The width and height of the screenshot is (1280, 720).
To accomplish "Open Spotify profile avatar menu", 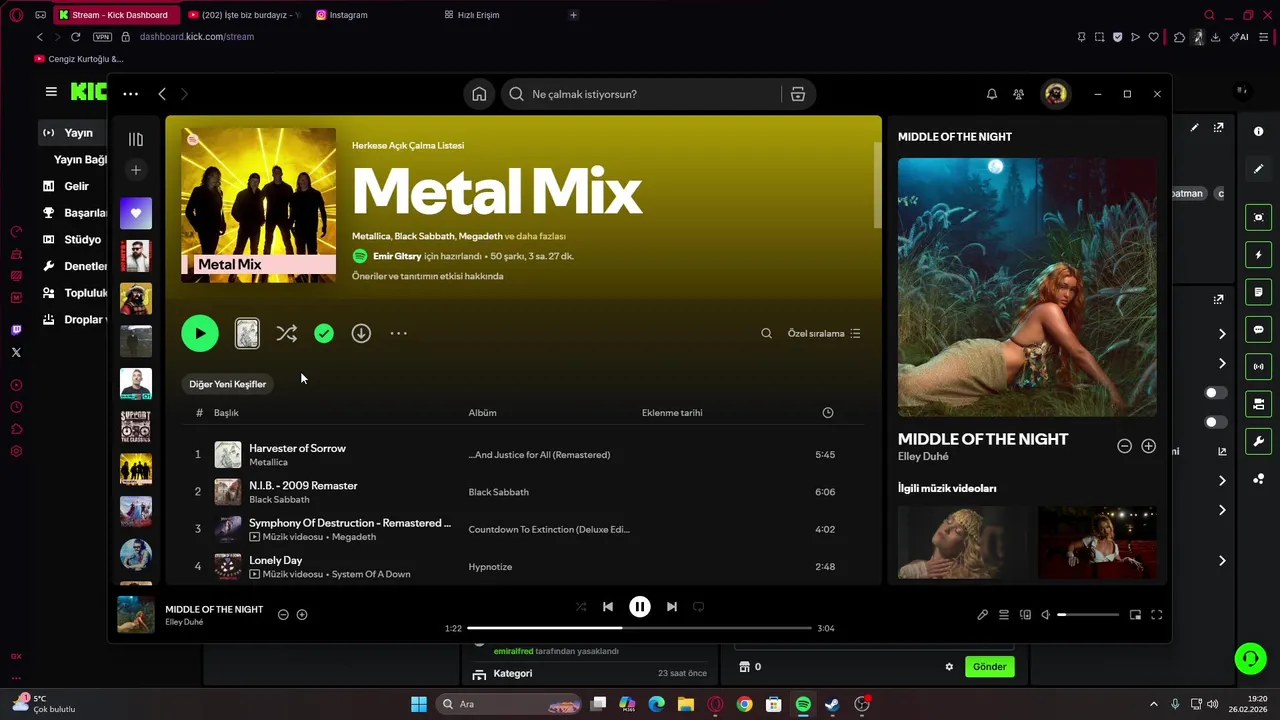I will pos(1055,94).
